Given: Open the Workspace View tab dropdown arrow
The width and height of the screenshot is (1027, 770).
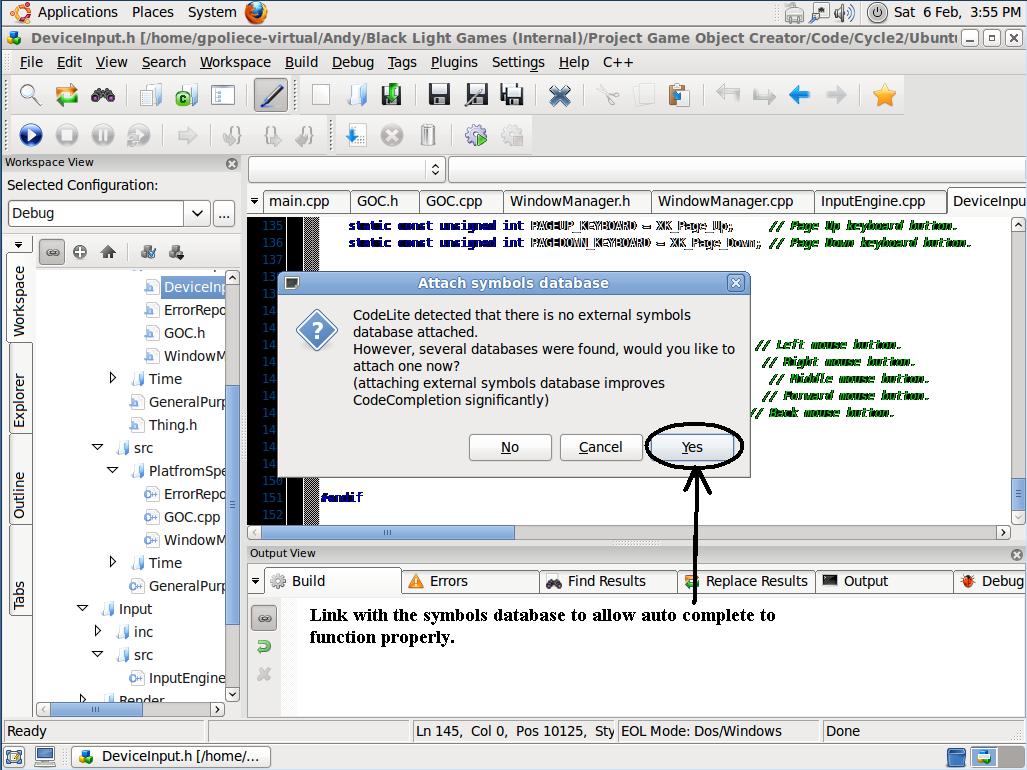Looking at the screenshot, I should pyautogui.click(x=18, y=245).
